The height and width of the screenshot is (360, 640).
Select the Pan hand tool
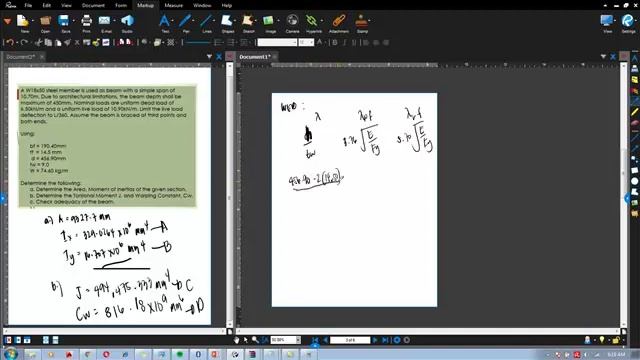[236, 340]
